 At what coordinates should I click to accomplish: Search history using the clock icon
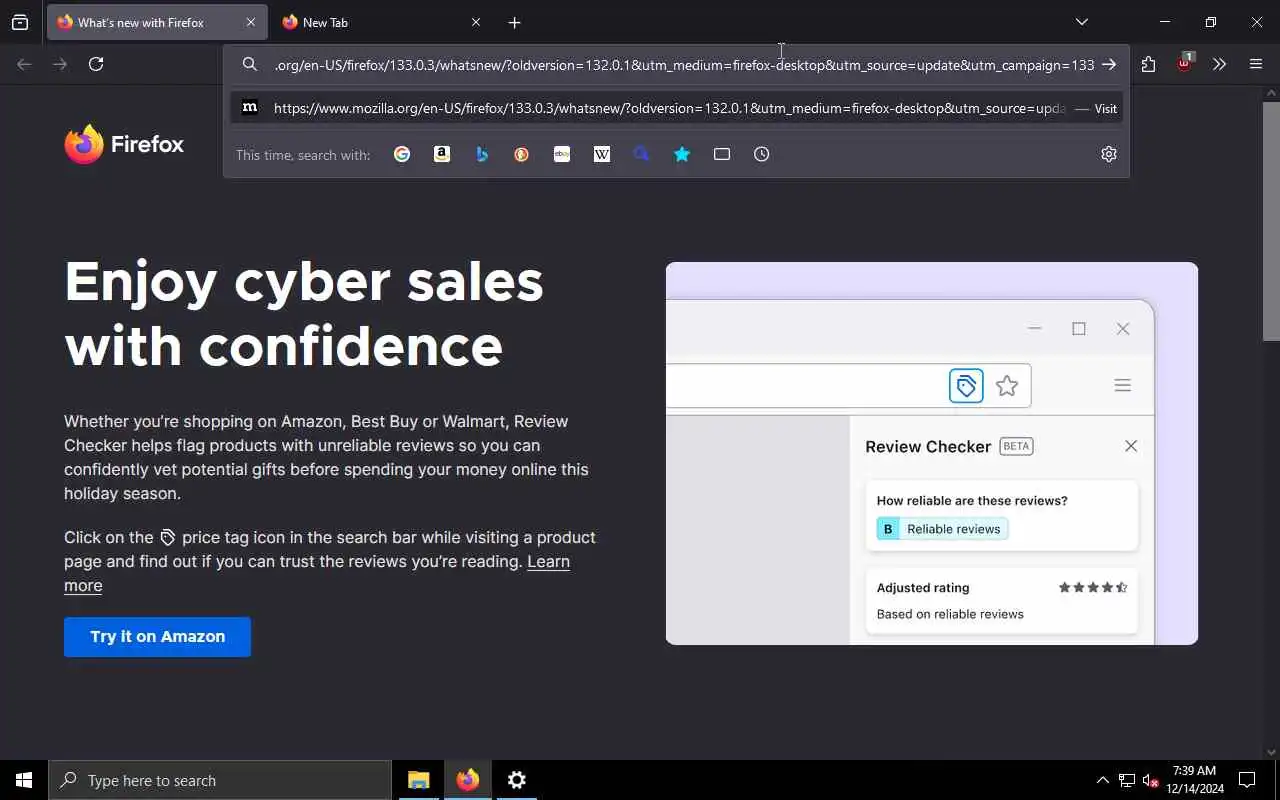pos(762,154)
